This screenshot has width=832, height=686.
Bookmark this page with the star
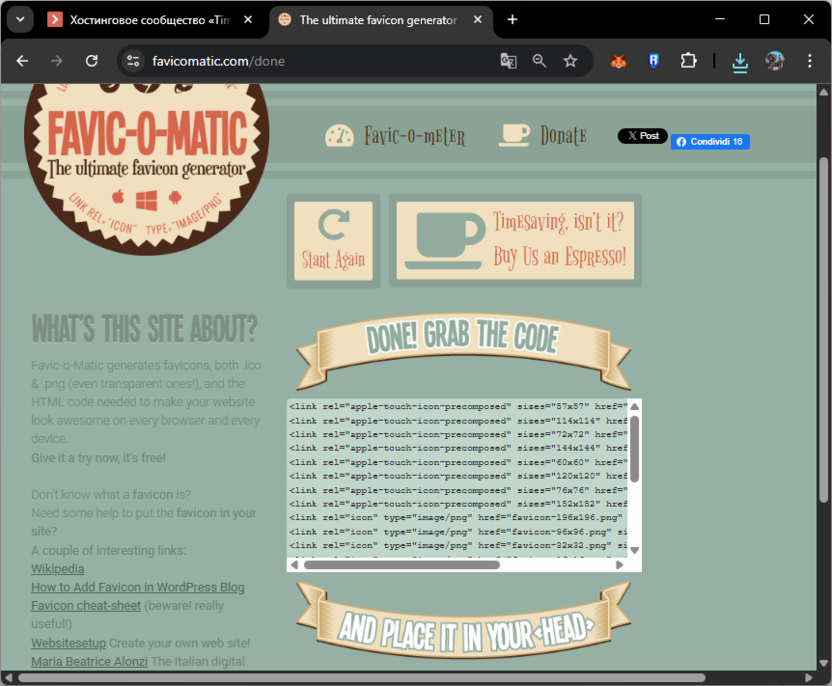(x=570, y=61)
